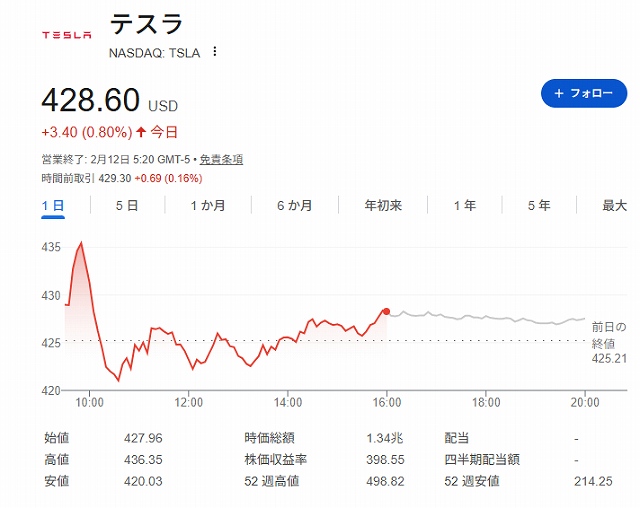Switch to the 5日 chart tab

point(127,205)
